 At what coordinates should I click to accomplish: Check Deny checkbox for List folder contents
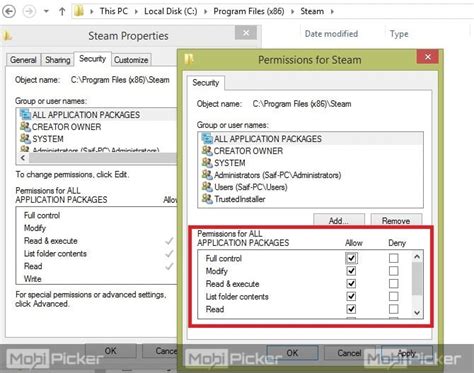pyautogui.click(x=393, y=296)
